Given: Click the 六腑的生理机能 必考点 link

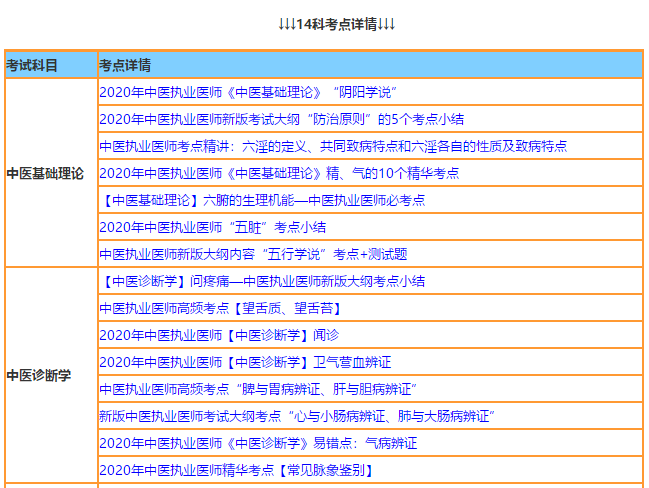Looking at the screenshot, I should [262, 200].
